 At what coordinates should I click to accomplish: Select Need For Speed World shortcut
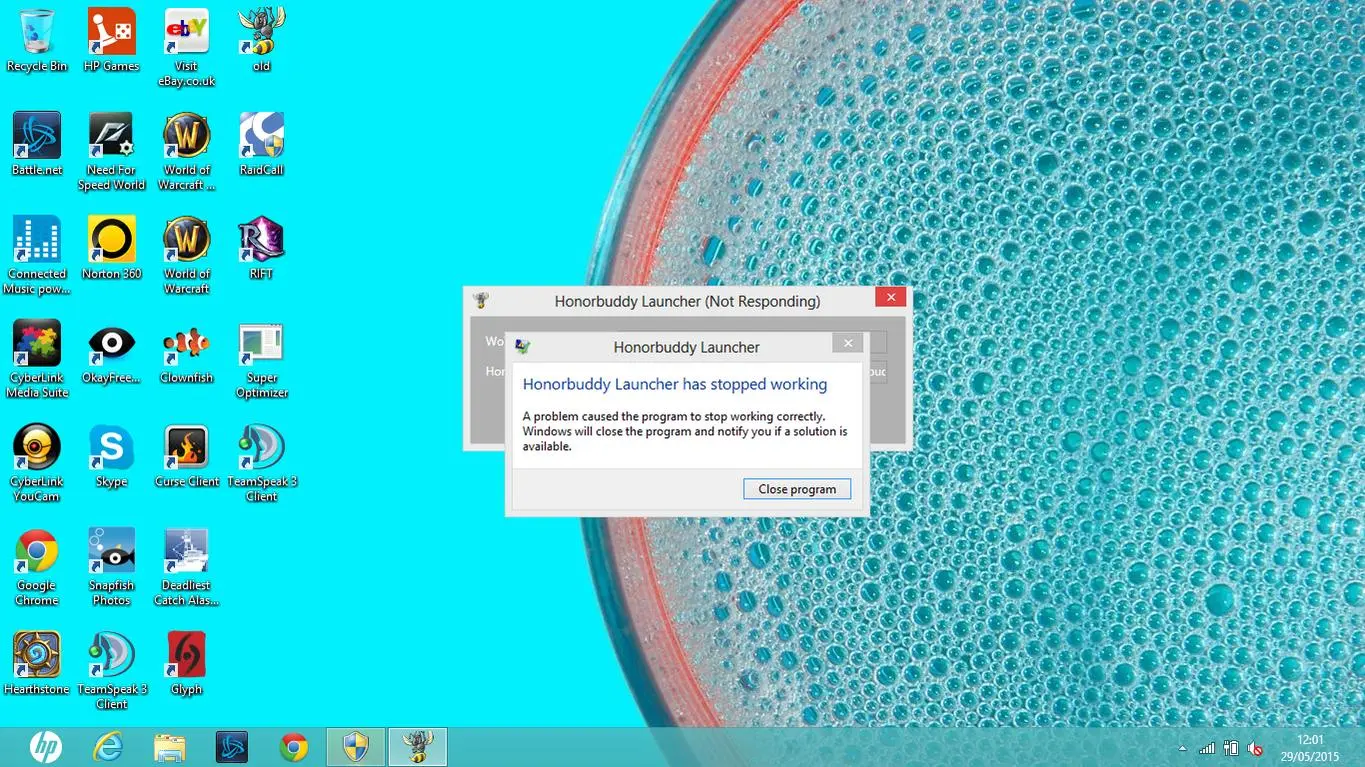(x=111, y=151)
